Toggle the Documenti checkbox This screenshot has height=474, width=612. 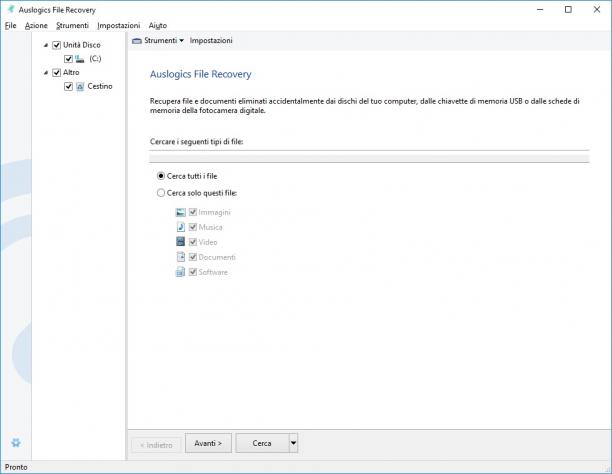click(192, 257)
